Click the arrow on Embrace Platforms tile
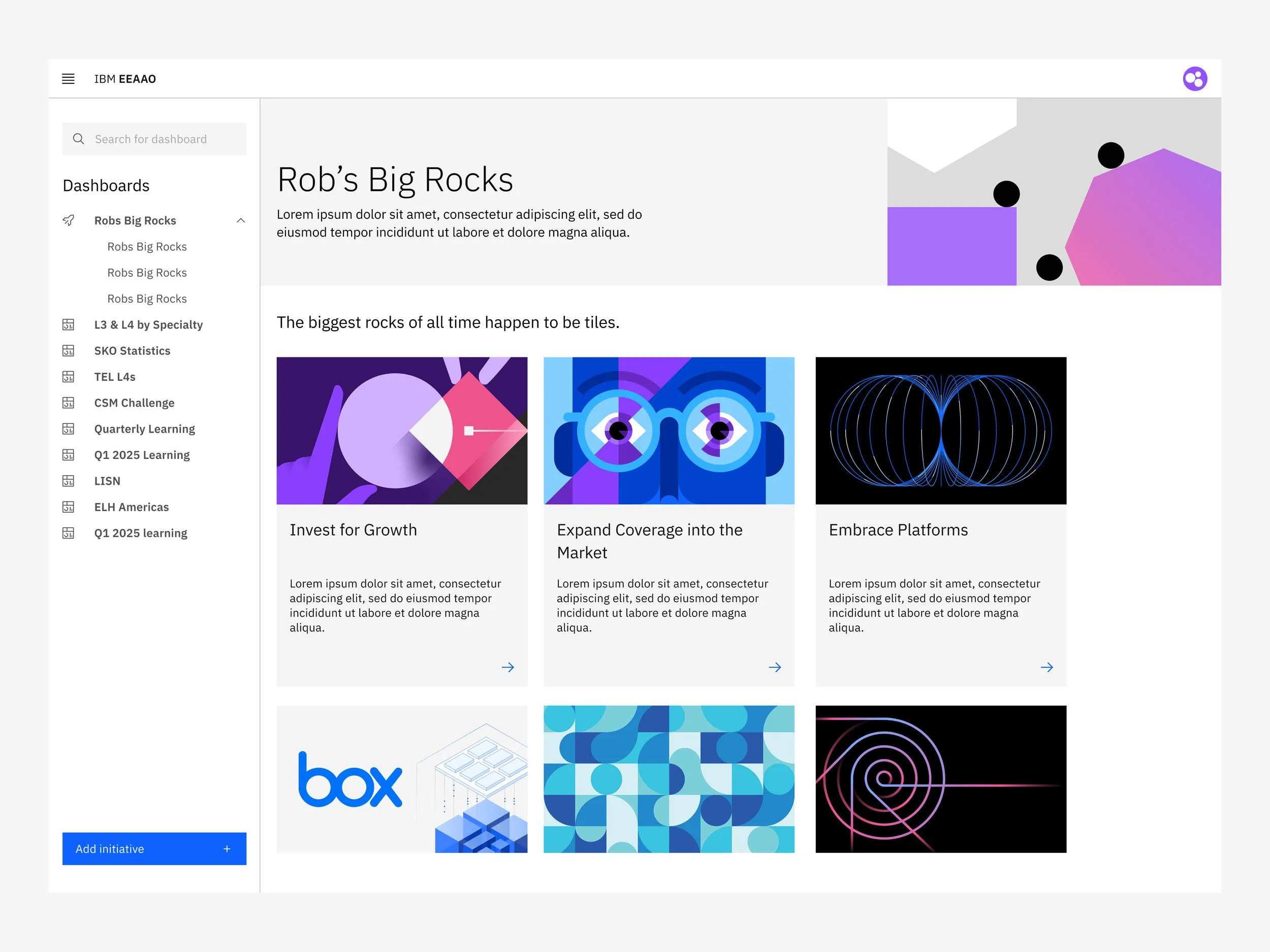Viewport: 1270px width, 952px height. pos(1046,667)
